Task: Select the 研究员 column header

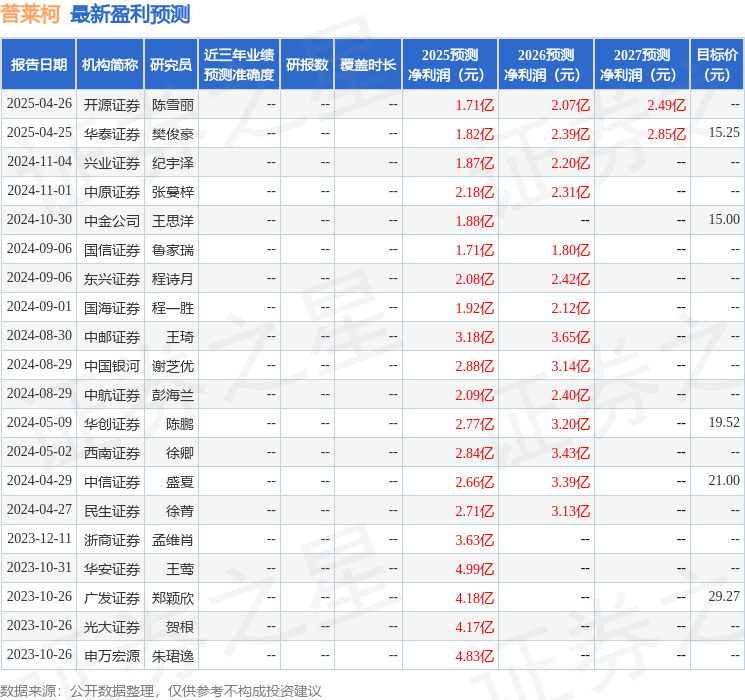Action: pyautogui.click(x=171, y=65)
